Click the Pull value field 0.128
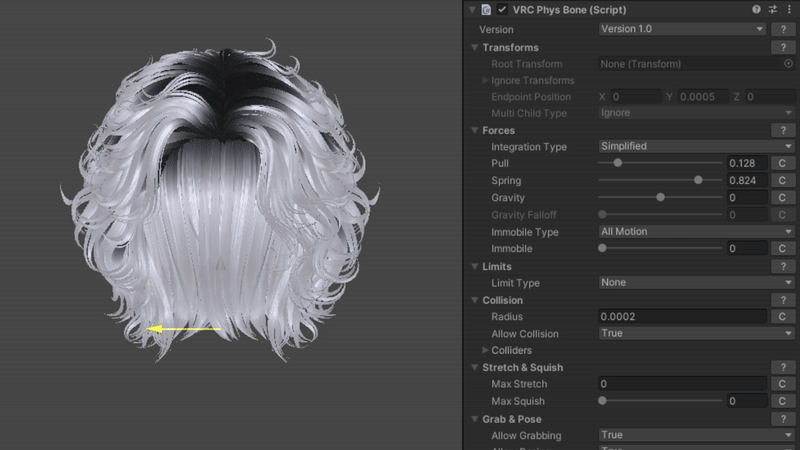This screenshot has width=800, height=450. click(747, 163)
